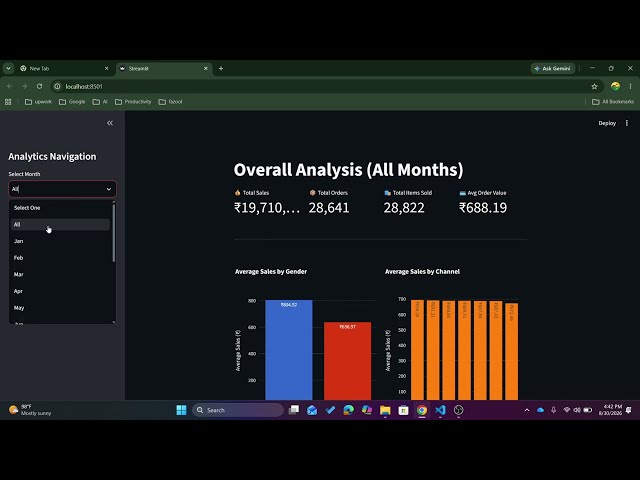Click the Total Items Sold value 28,822
This screenshot has width=640, height=480.
click(404, 208)
